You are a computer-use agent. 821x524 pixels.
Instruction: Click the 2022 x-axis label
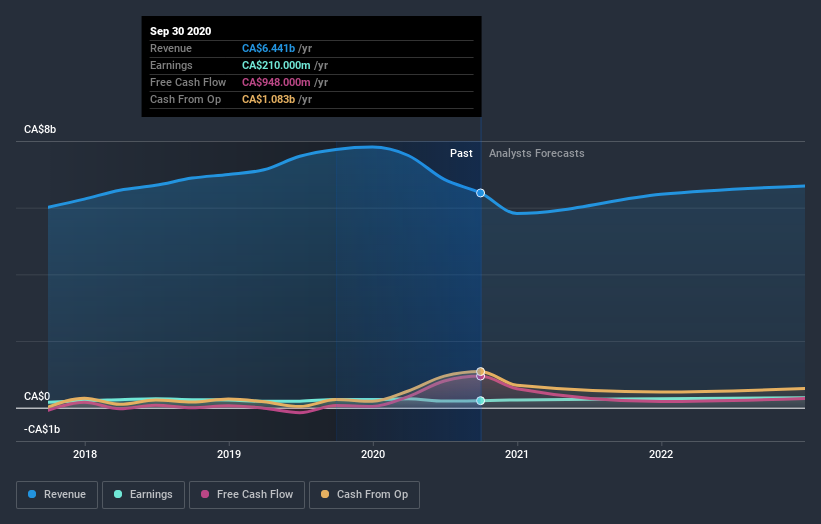click(661, 454)
